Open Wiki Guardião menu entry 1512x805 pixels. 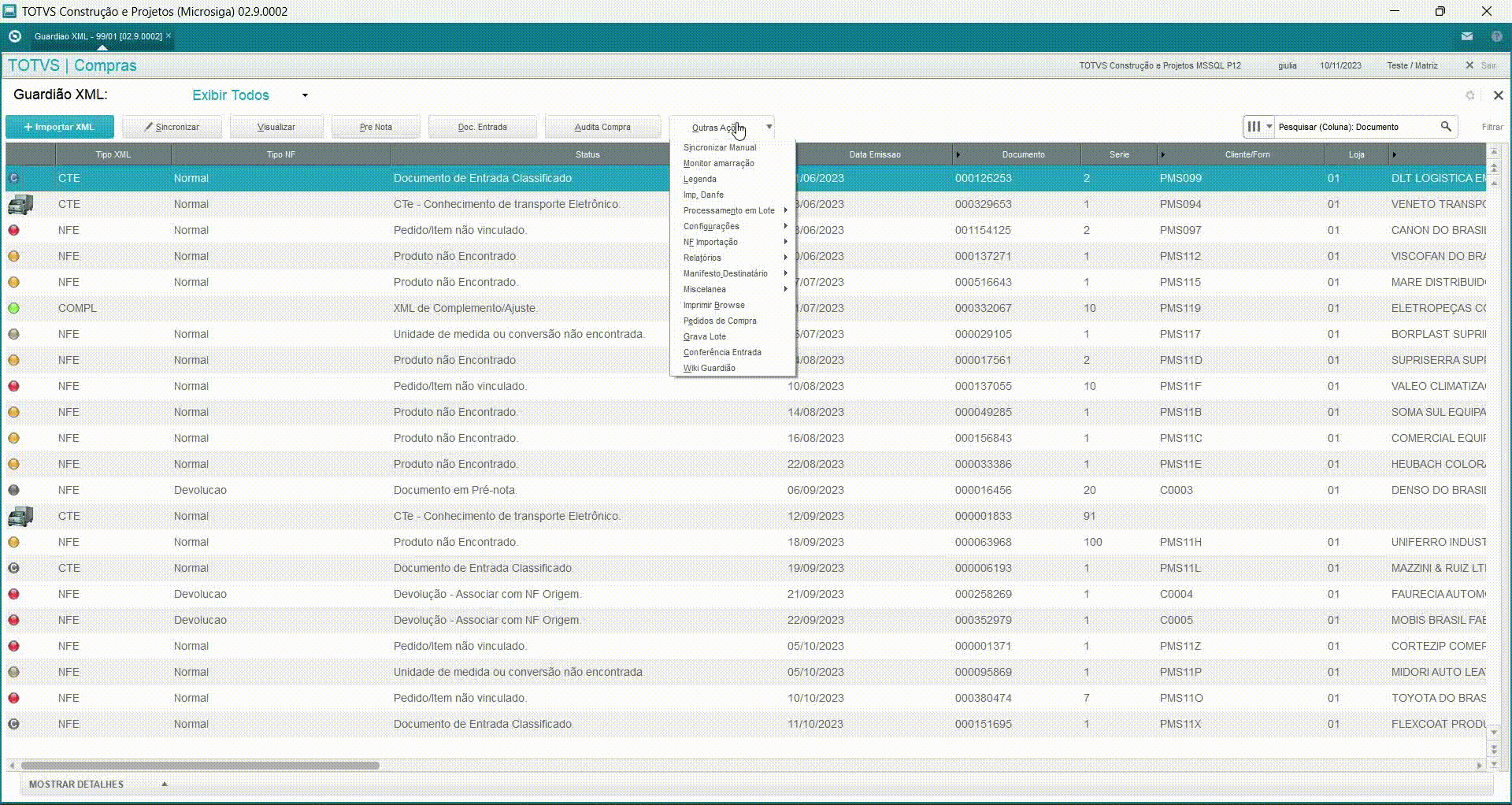[x=709, y=369]
